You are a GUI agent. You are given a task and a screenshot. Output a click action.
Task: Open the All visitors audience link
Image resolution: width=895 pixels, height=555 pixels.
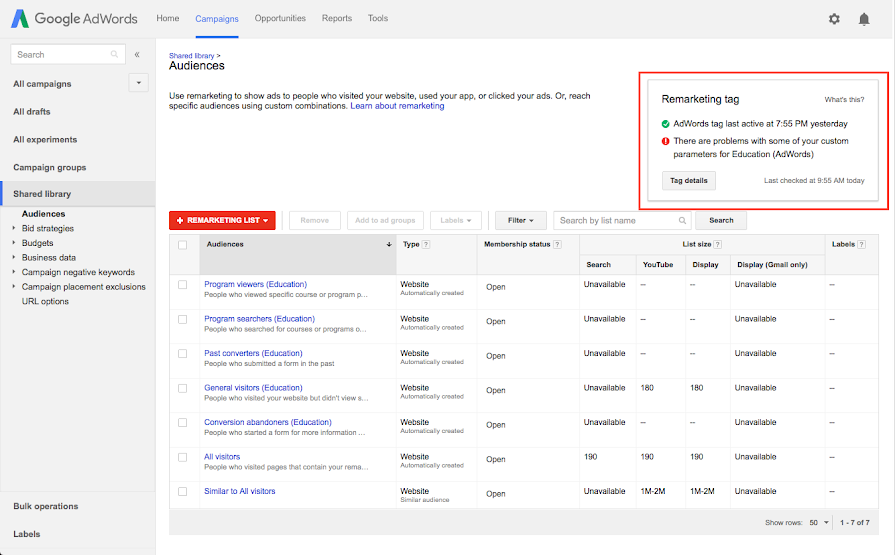[222, 457]
